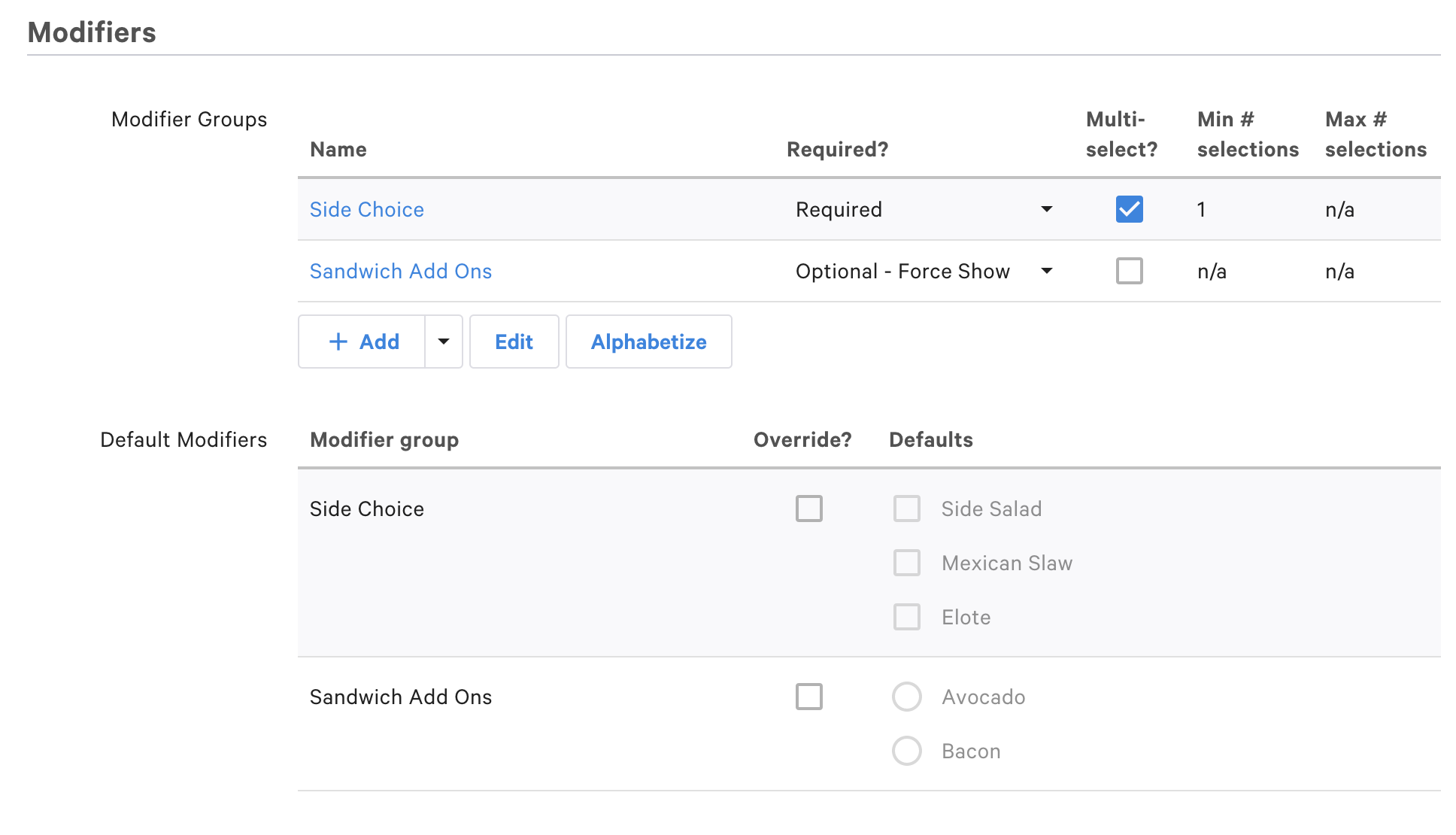Screen dimensions: 1456x835
Task: Check Side Salad as a default
Action: click(x=907, y=509)
